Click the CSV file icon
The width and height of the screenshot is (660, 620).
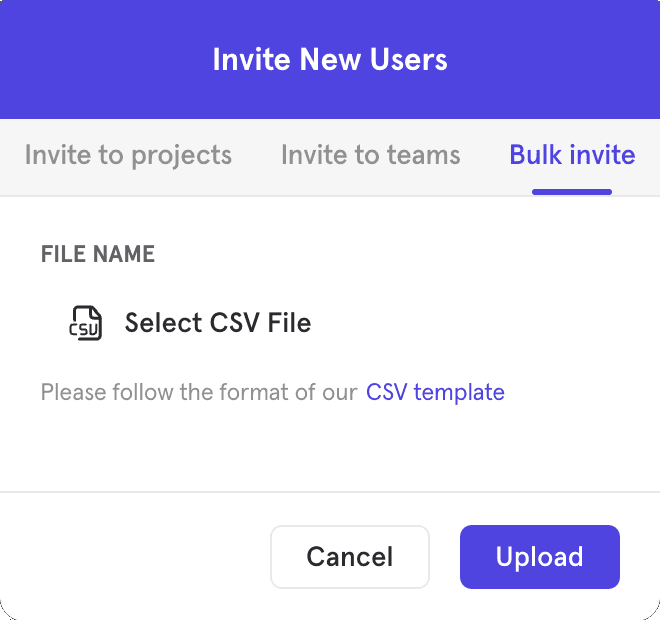coord(85,323)
